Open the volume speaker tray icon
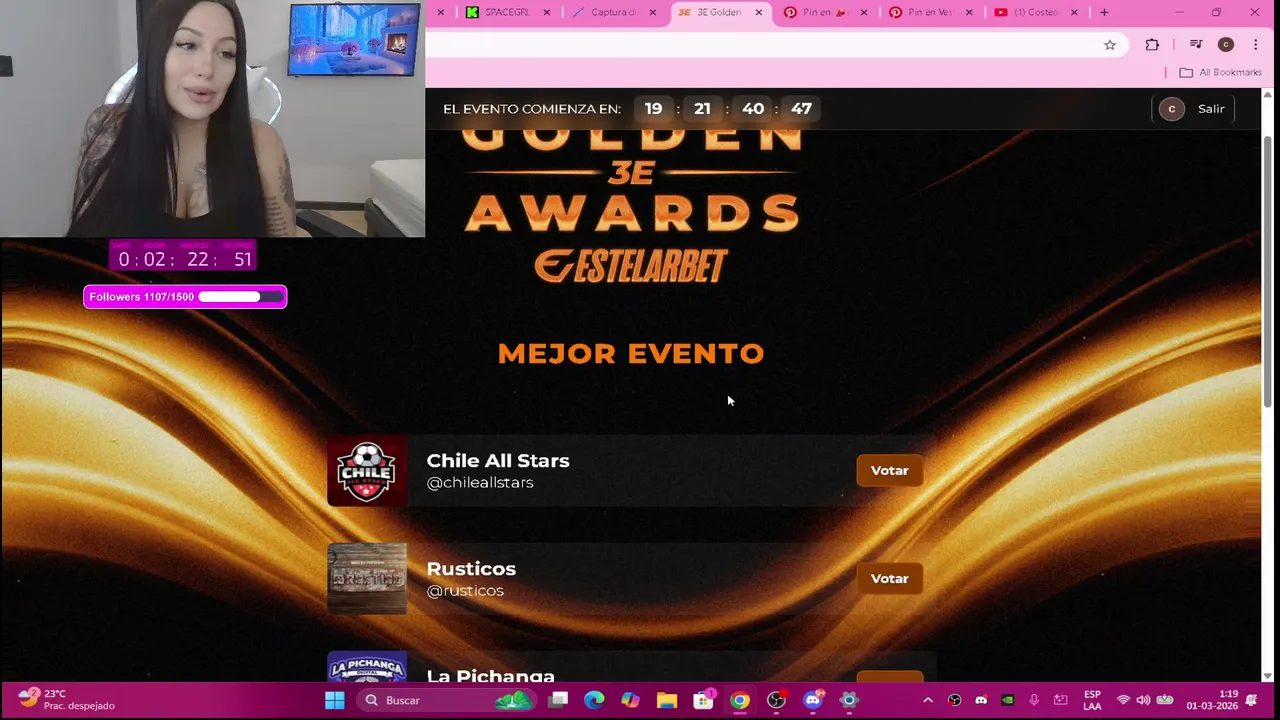This screenshot has height=720, width=1280. click(x=1143, y=700)
